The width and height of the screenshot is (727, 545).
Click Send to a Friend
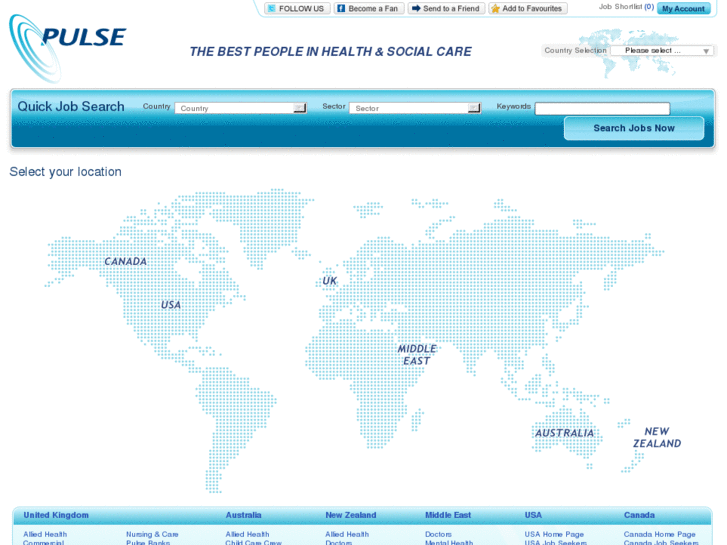click(x=446, y=8)
